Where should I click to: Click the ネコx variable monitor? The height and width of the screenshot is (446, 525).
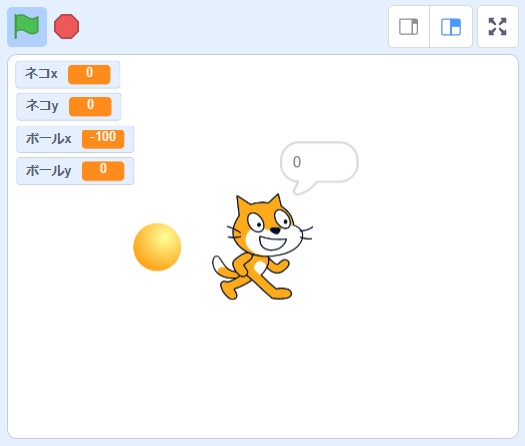[x=68, y=74]
